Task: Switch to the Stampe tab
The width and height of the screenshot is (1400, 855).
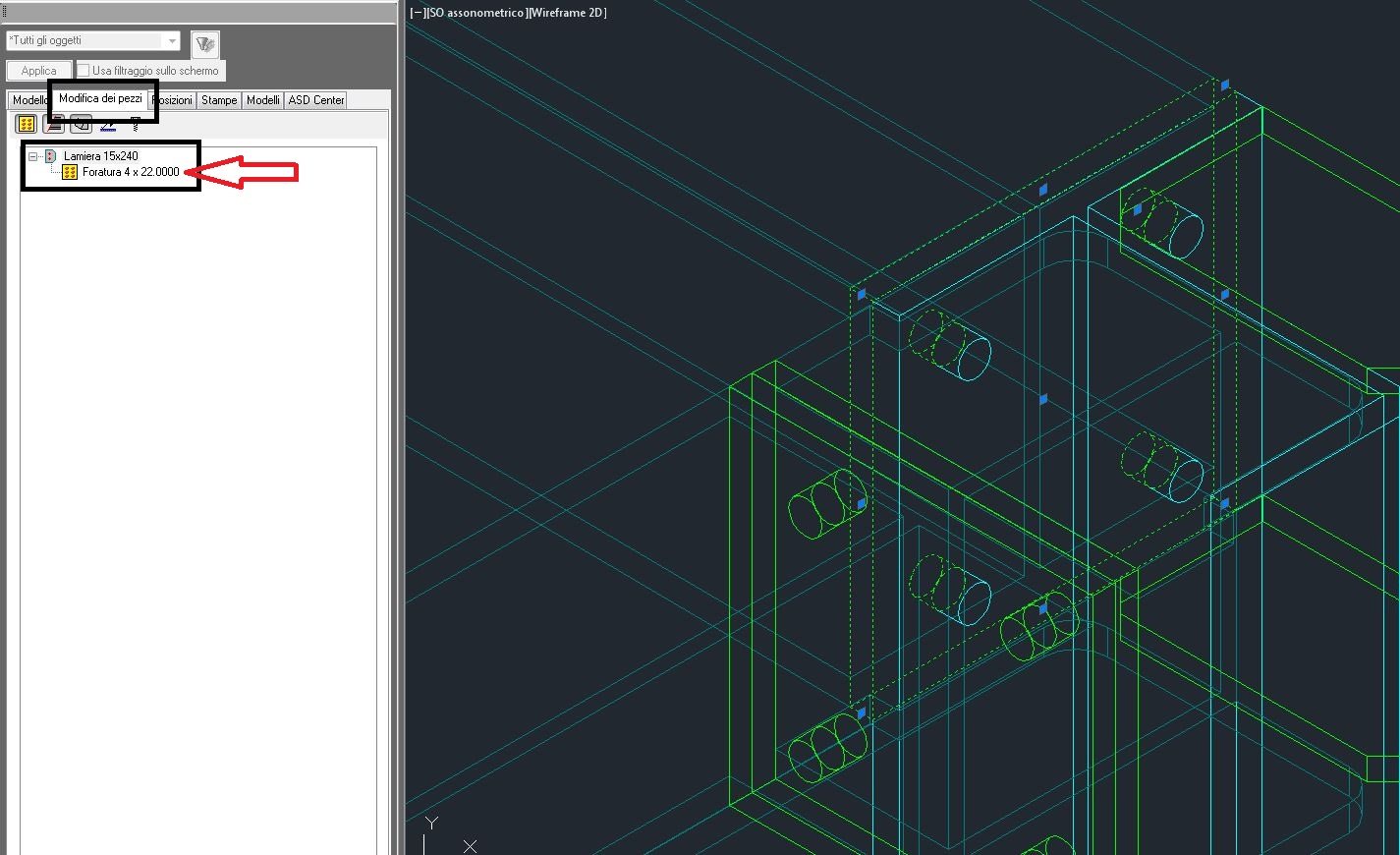Action: [x=219, y=100]
